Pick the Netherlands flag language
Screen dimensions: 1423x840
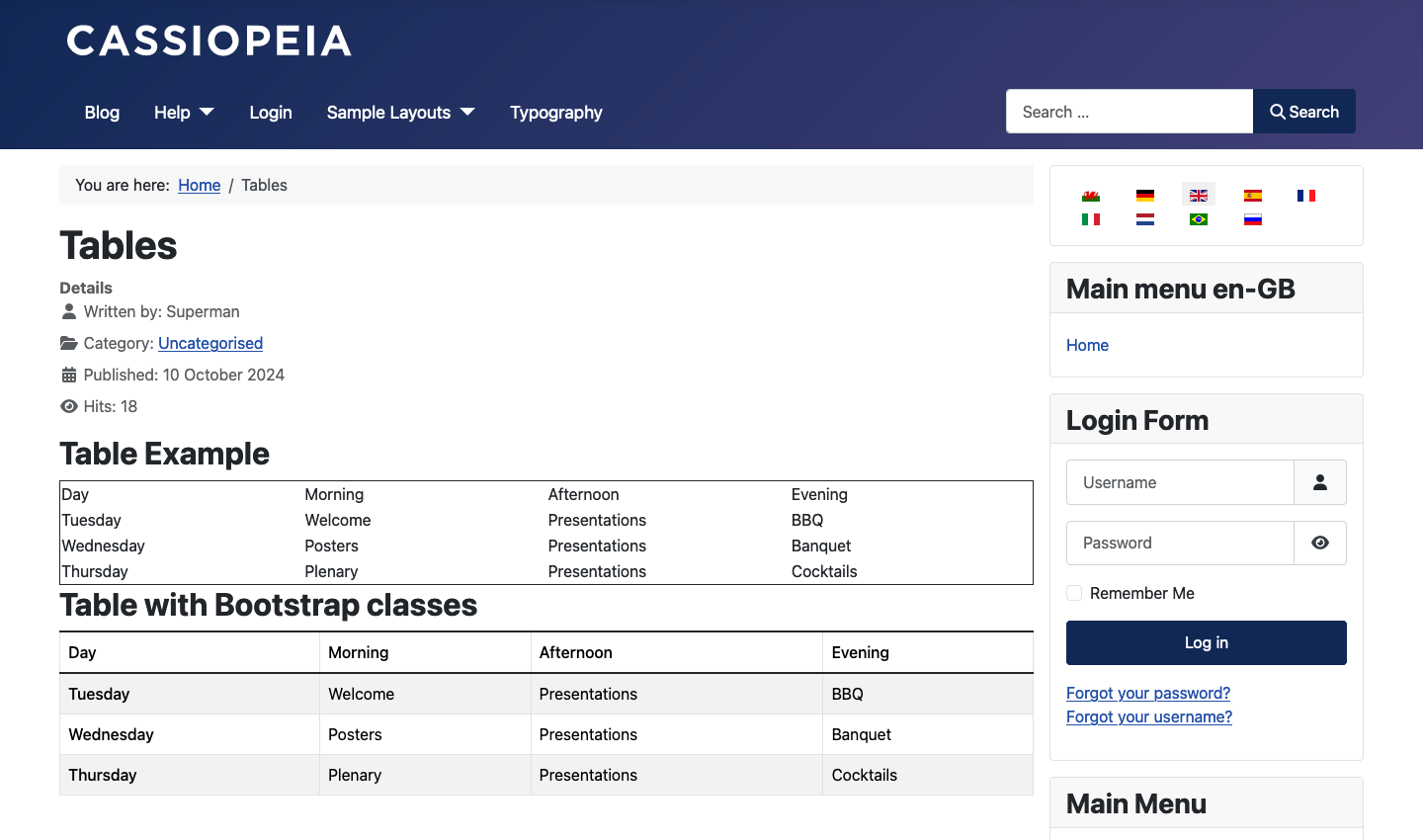pyautogui.click(x=1144, y=219)
